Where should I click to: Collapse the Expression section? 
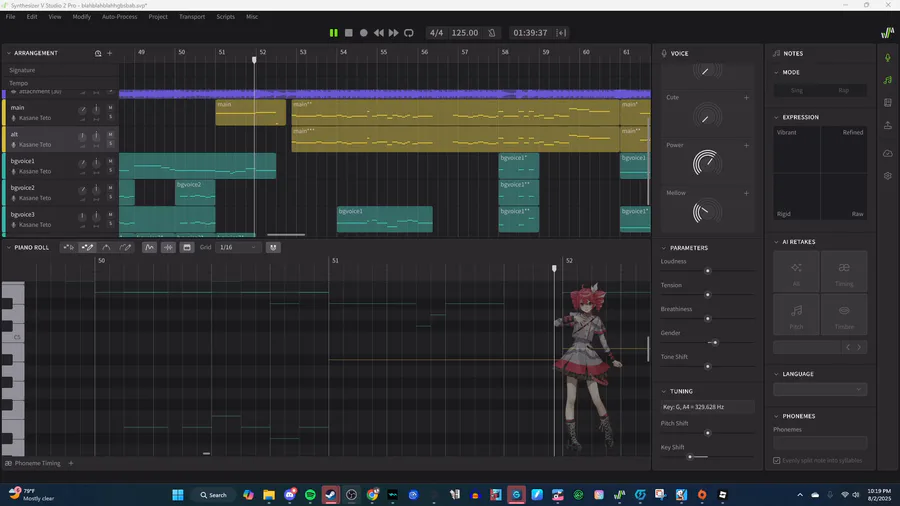(776, 117)
